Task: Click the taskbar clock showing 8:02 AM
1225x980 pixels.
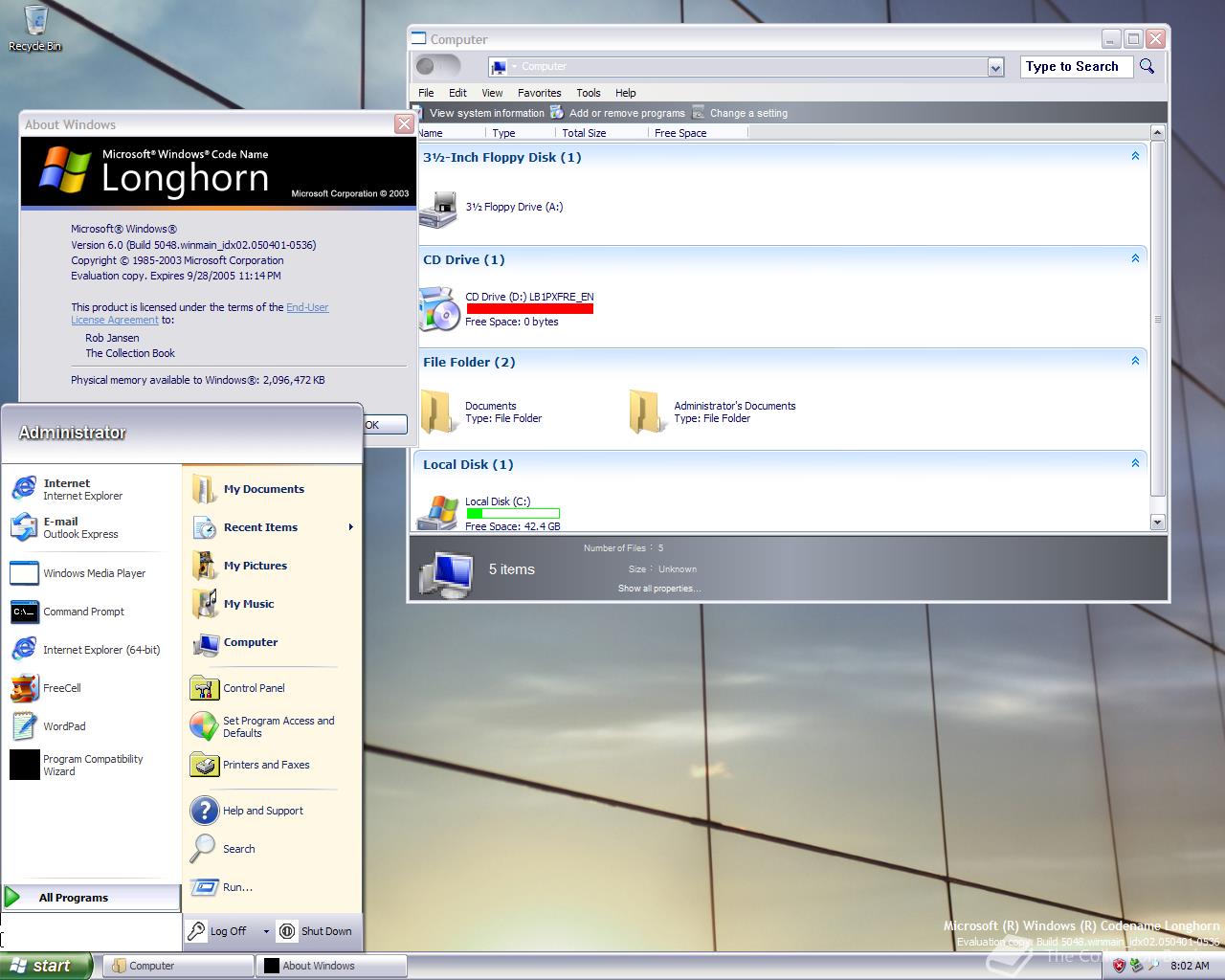Action: 1190,966
